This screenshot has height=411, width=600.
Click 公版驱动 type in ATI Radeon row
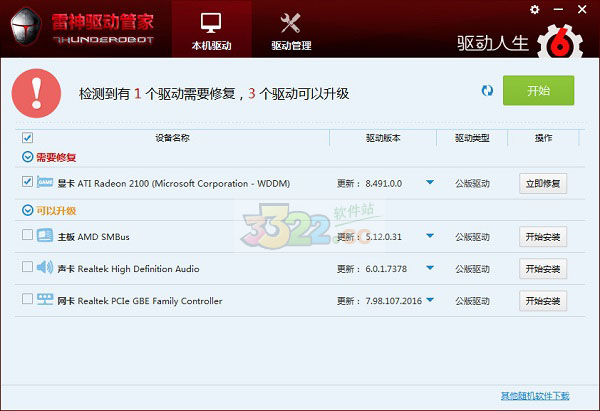pos(472,184)
